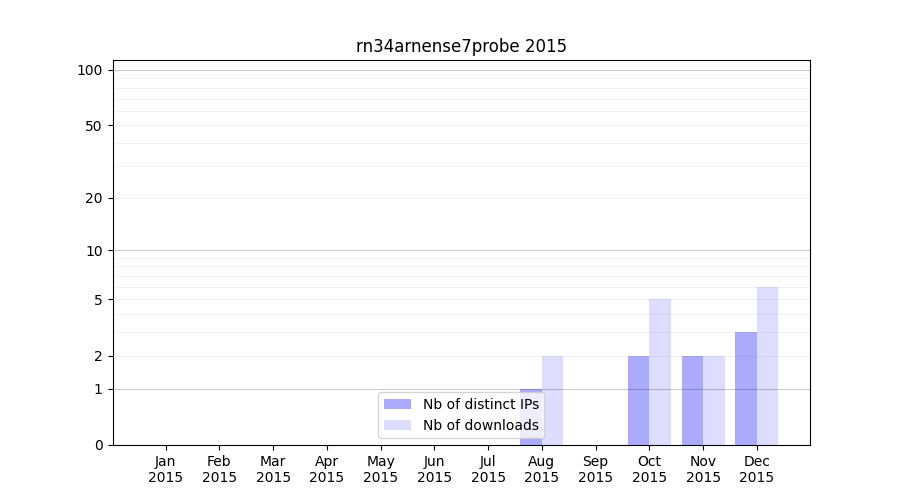Screen dimensions: 900x500
Task: Select the 'Nb of distinct IPs' legend label
Action: click(480, 404)
